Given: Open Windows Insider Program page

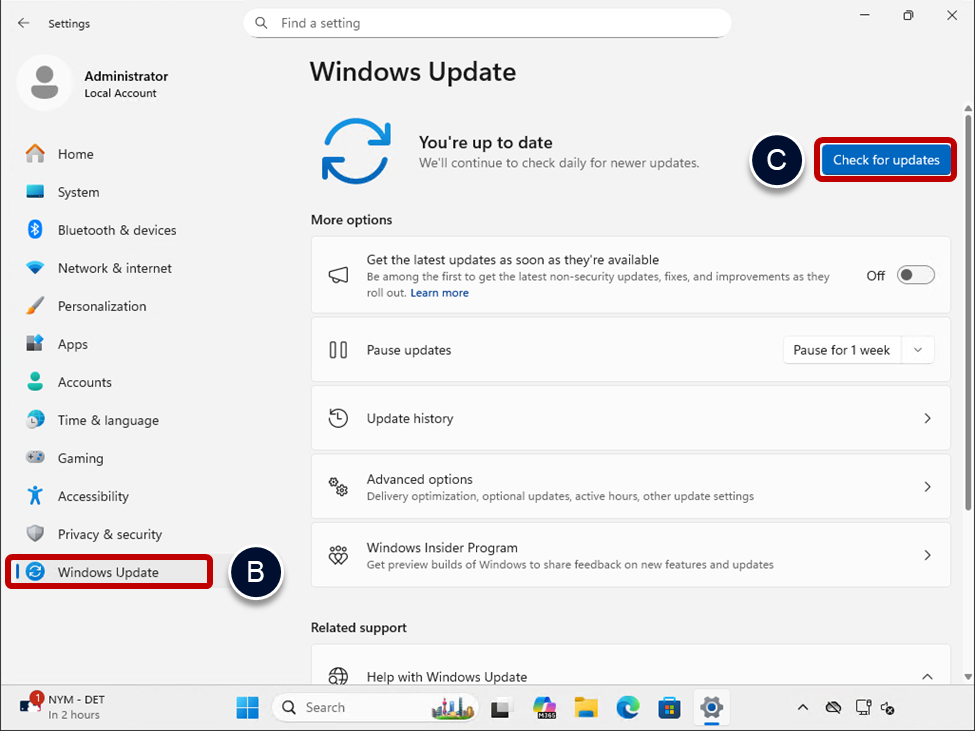Looking at the screenshot, I should coord(630,555).
